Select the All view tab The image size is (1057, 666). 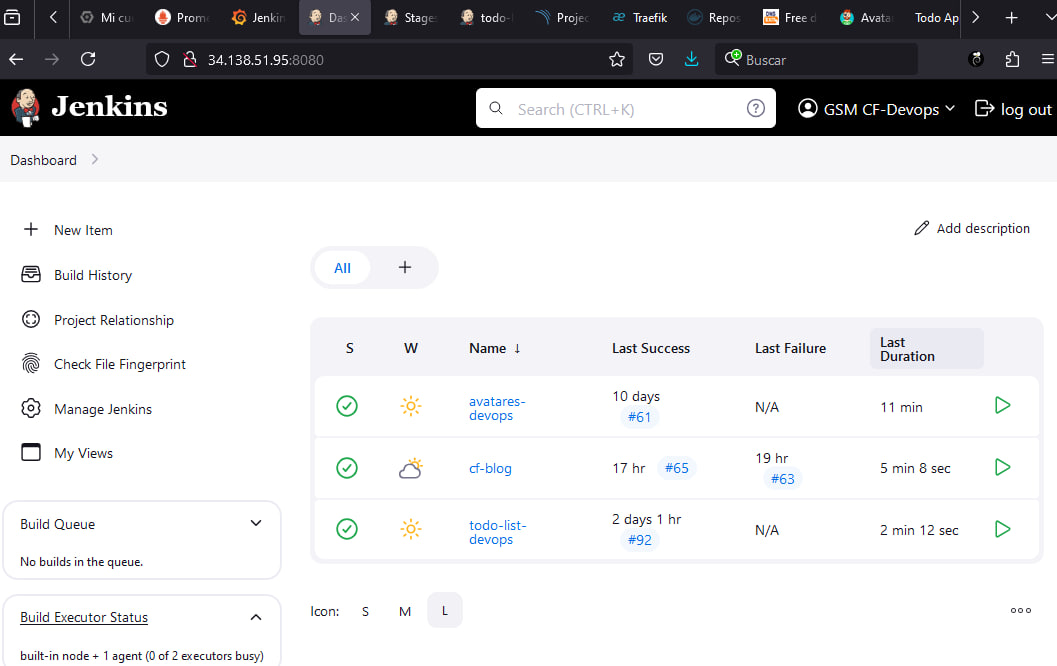pyautogui.click(x=342, y=268)
